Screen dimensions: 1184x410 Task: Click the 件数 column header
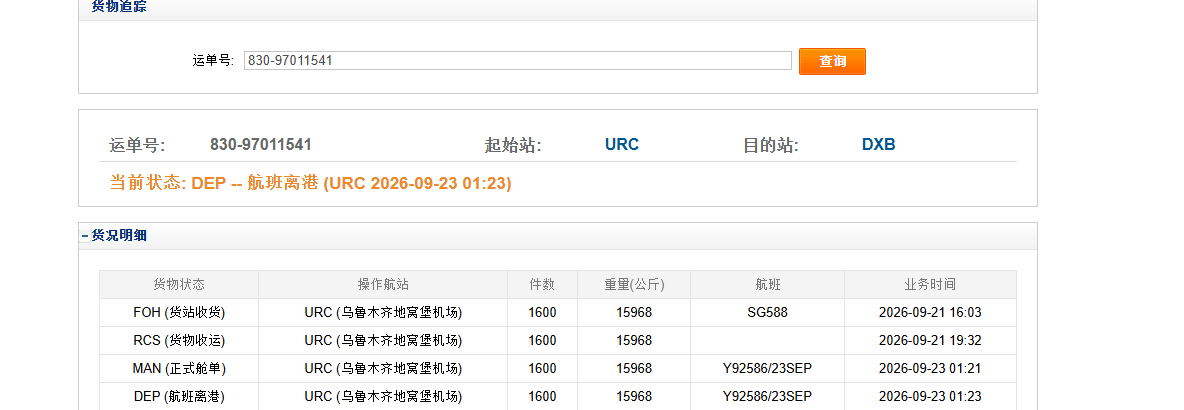(542, 285)
